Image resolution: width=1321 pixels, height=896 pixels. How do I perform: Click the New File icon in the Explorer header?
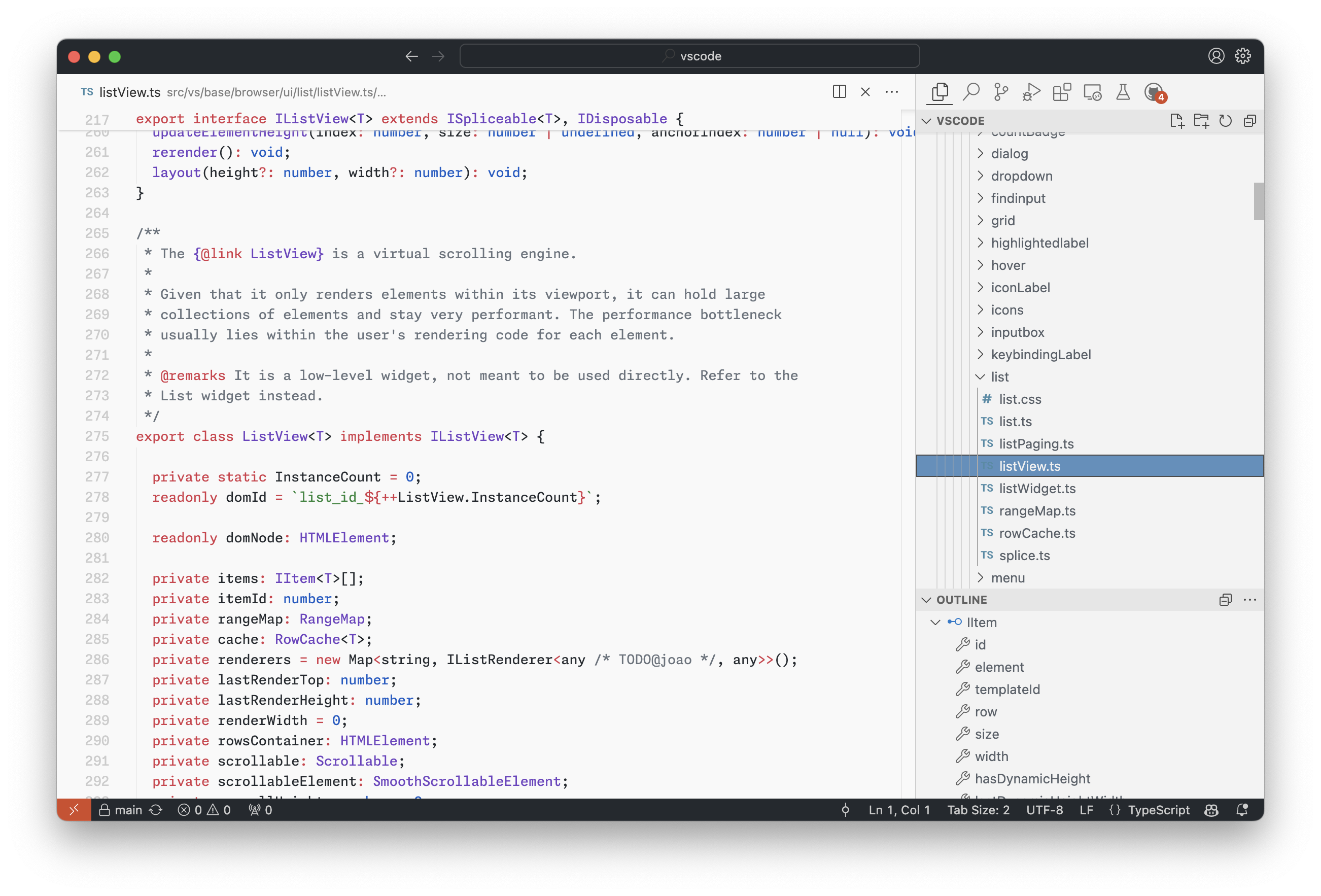click(1176, 121)
